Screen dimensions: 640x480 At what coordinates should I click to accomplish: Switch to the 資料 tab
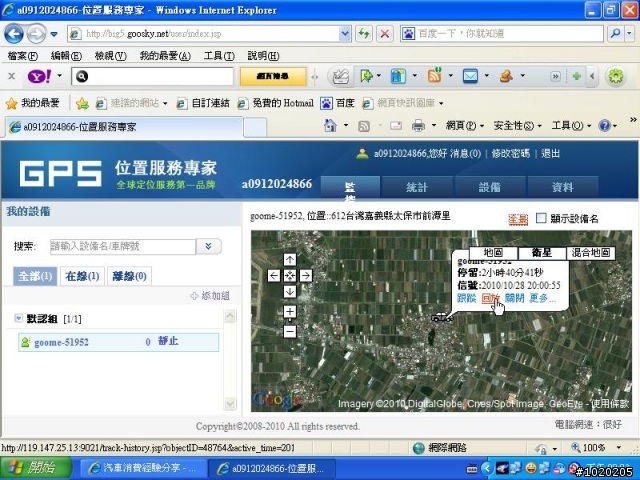tap(563, 187)
